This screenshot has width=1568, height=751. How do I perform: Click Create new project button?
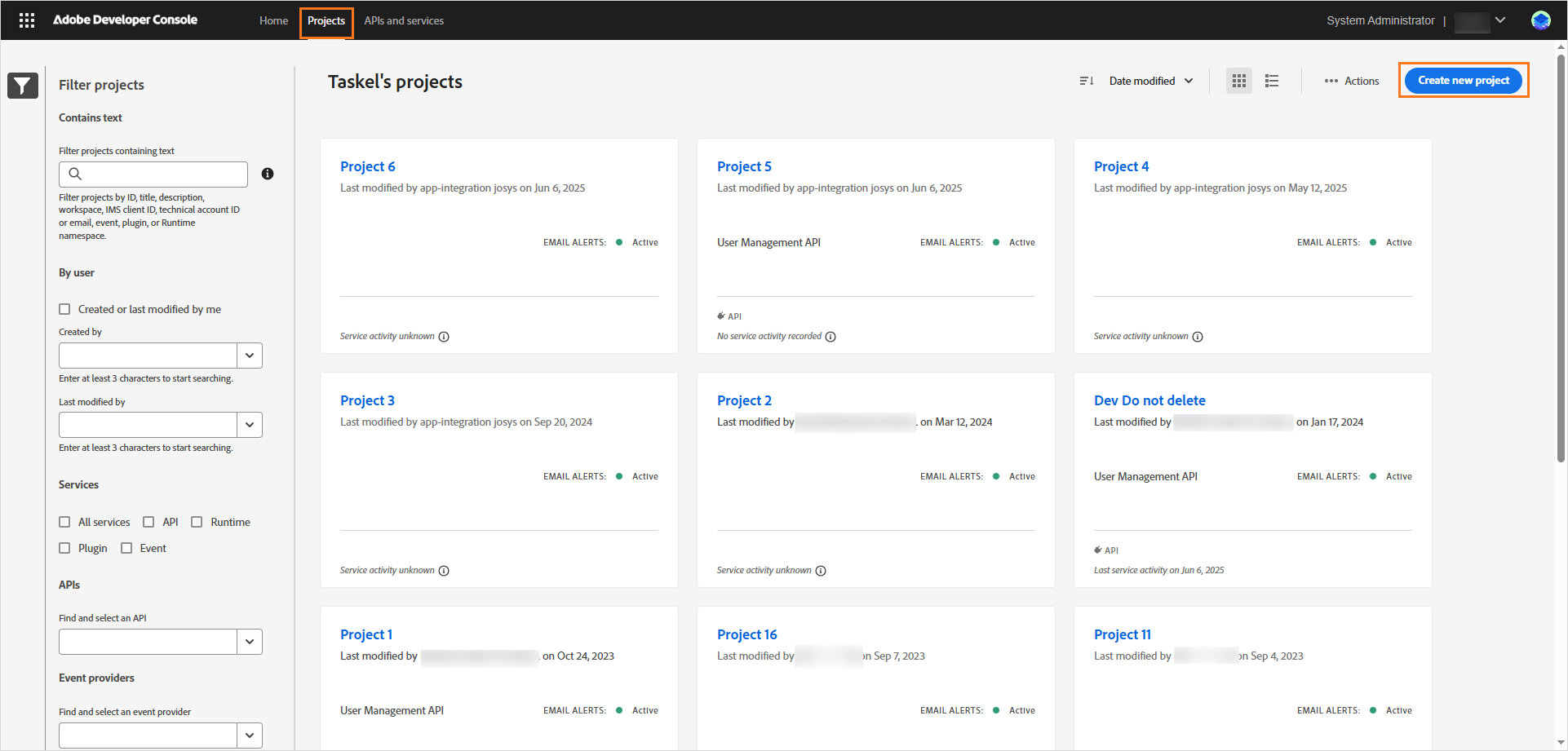pyautogui.click(x=1464, y=80)
